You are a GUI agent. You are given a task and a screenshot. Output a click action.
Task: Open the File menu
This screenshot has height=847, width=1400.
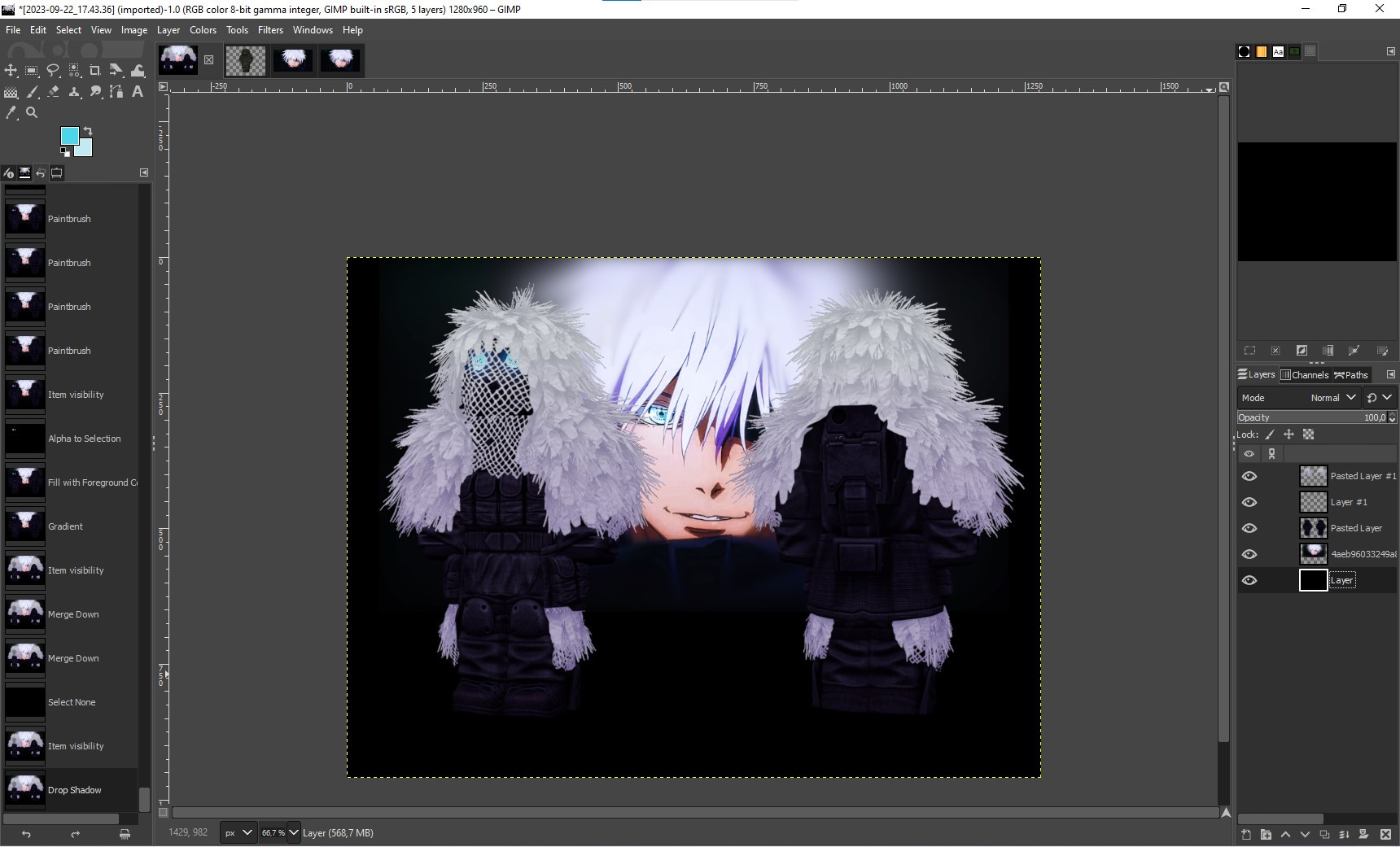13,30
